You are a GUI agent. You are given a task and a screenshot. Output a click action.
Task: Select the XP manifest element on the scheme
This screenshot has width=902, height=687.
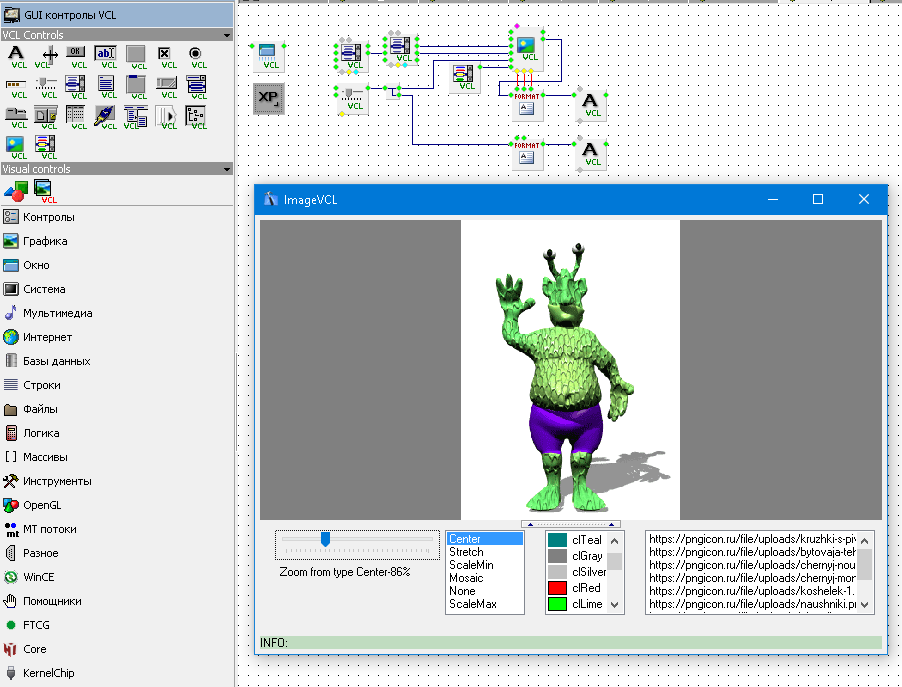[269, 98]
